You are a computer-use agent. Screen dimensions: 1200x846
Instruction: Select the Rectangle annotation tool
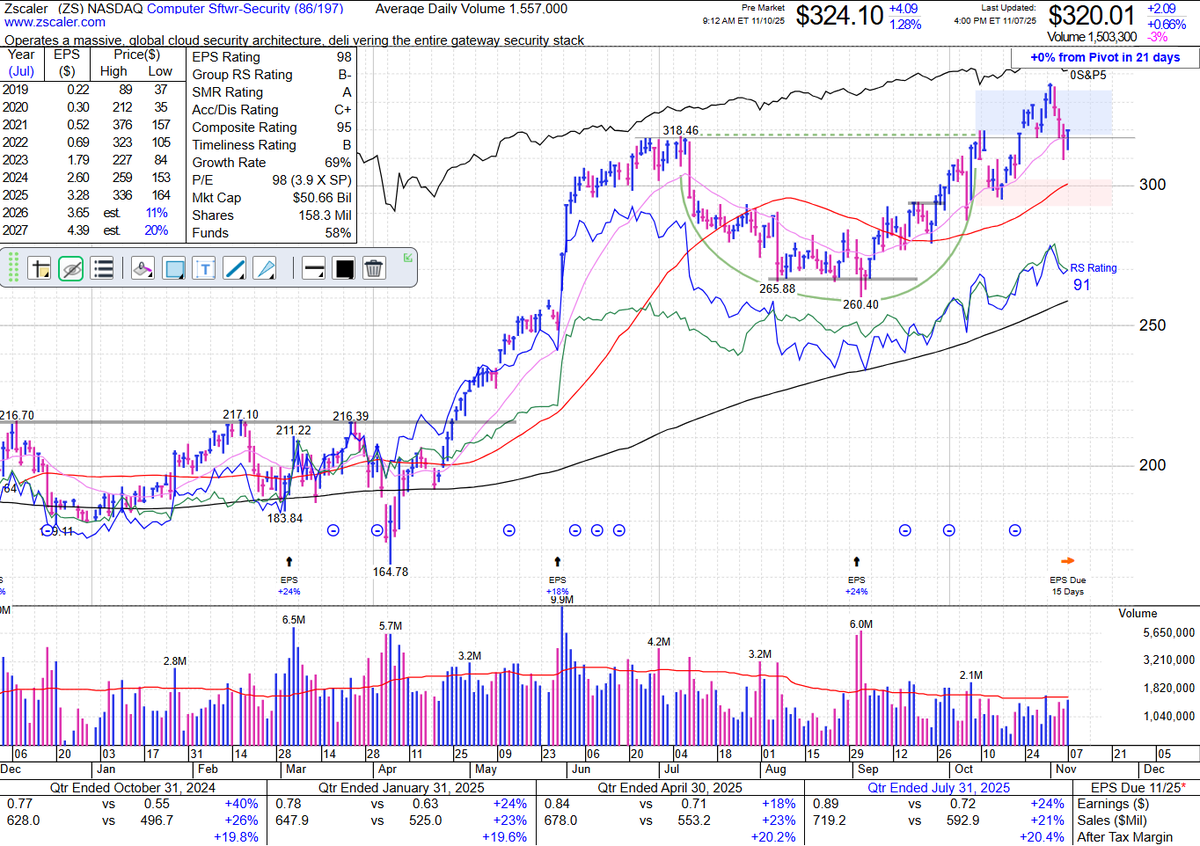pos(172,268)
